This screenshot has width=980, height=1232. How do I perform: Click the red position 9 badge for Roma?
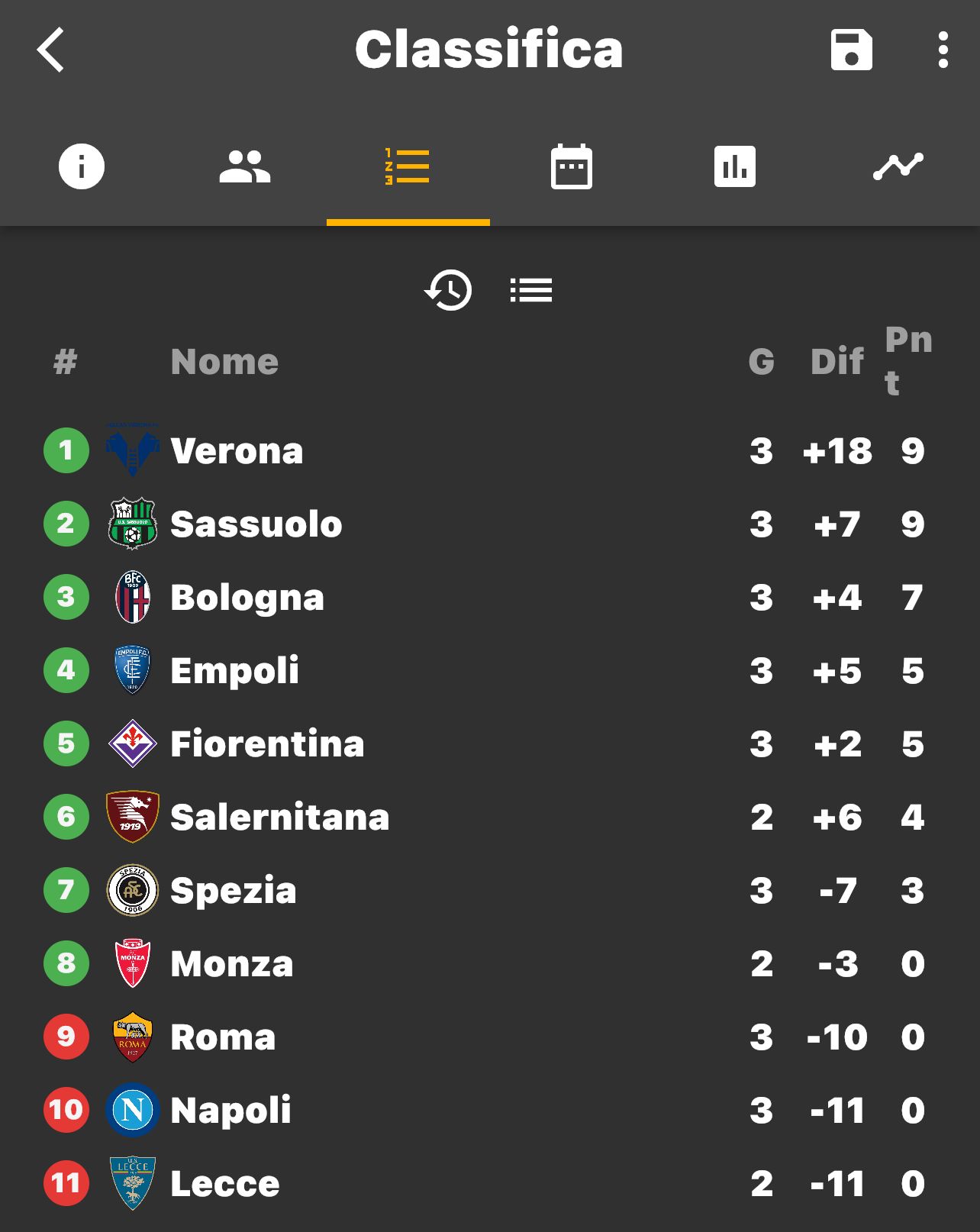(66, 1037)
